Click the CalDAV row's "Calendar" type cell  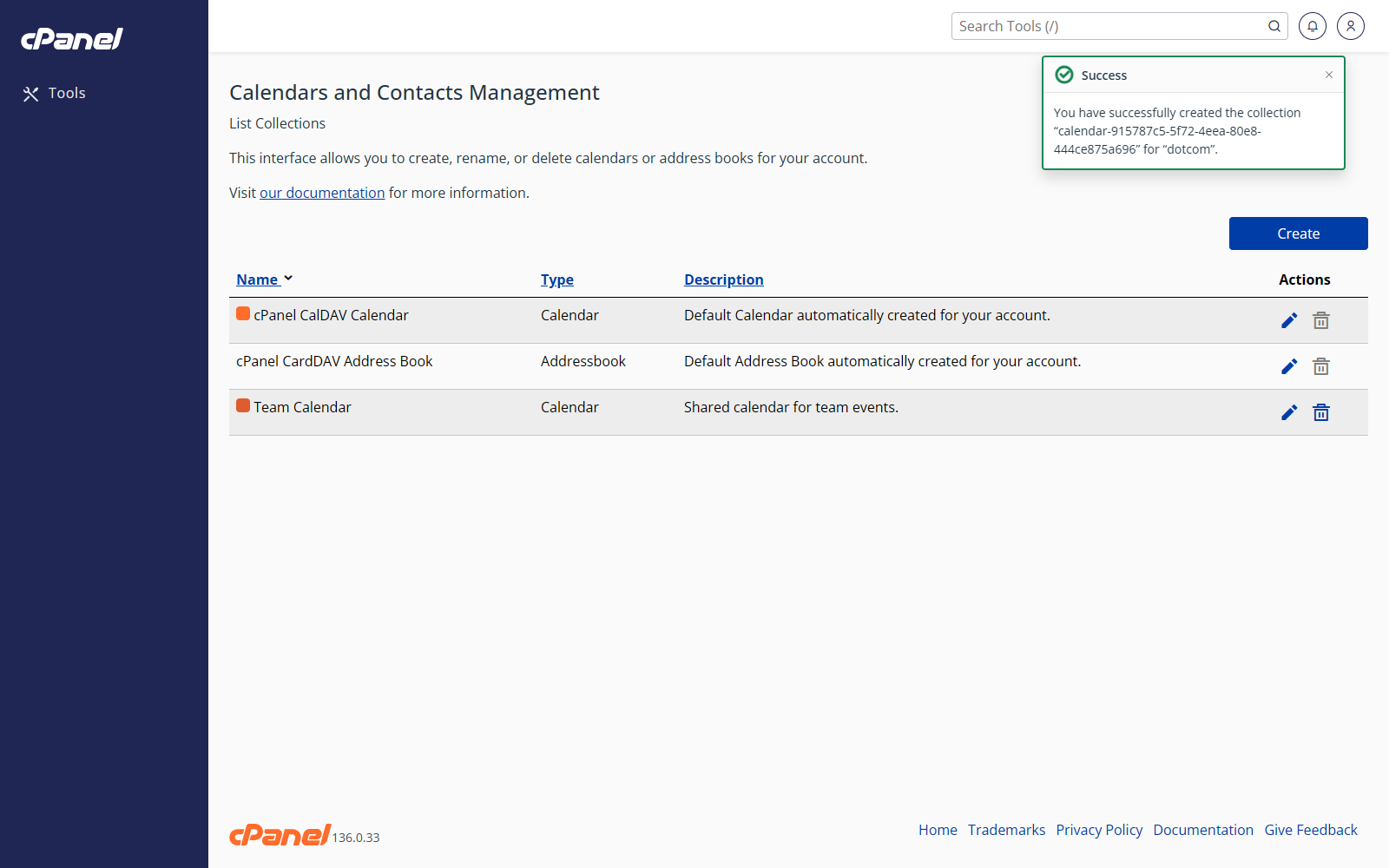point(569,315)
